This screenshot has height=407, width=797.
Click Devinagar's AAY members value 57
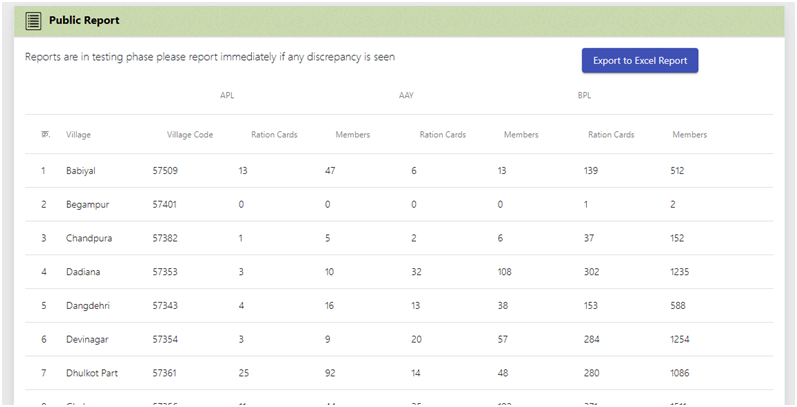[502, 339]
